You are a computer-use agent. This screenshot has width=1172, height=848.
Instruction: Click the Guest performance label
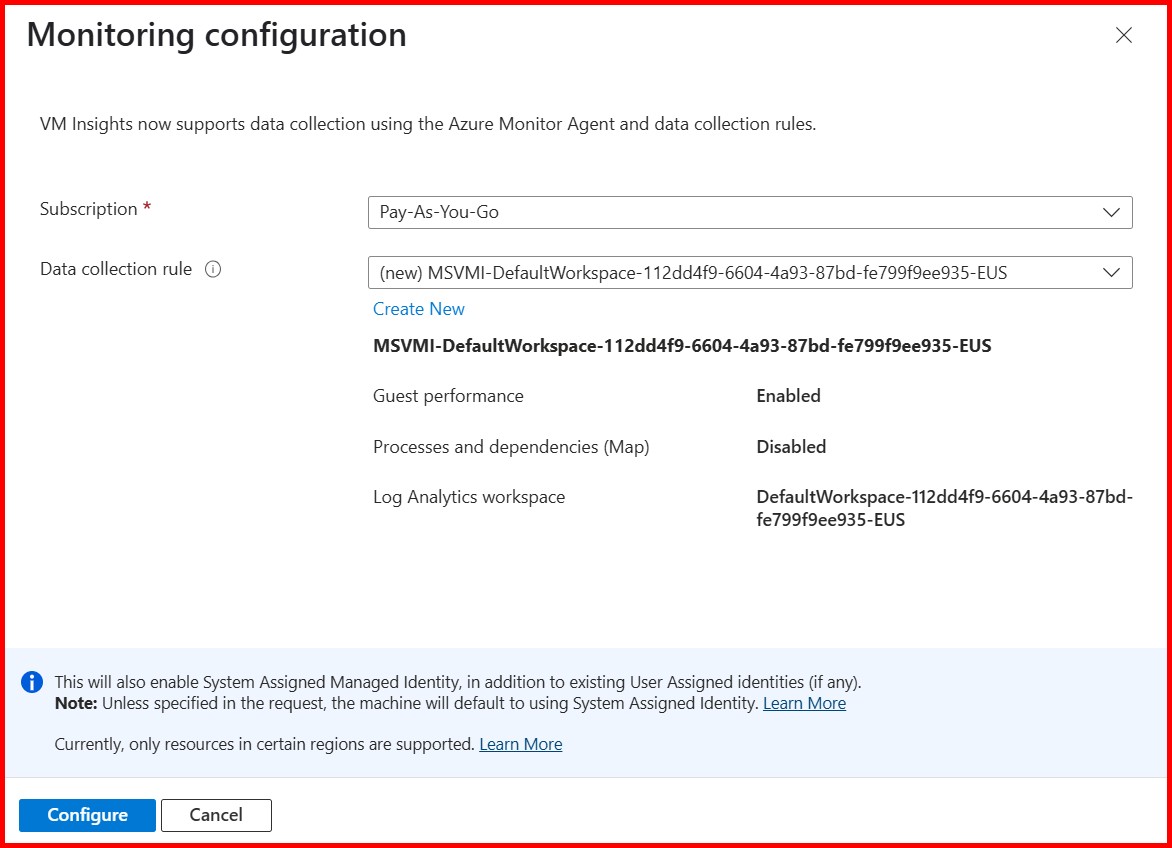coord(448,396)
